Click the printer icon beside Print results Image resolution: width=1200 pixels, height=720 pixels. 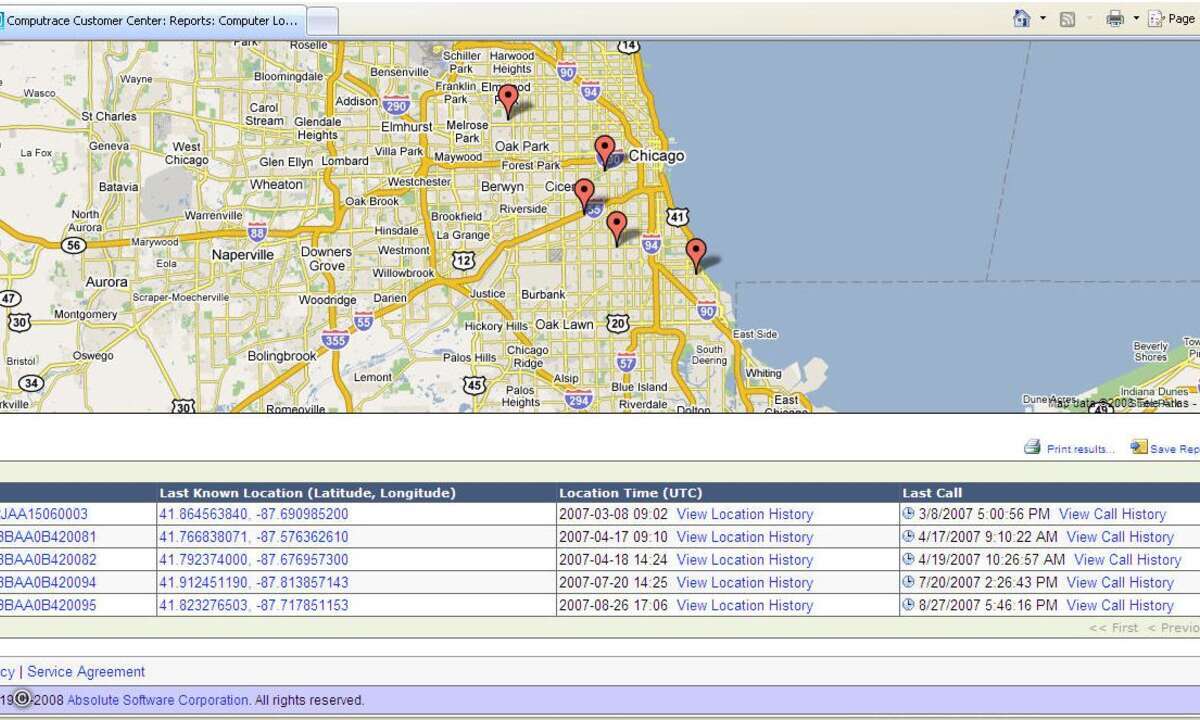1032,447
